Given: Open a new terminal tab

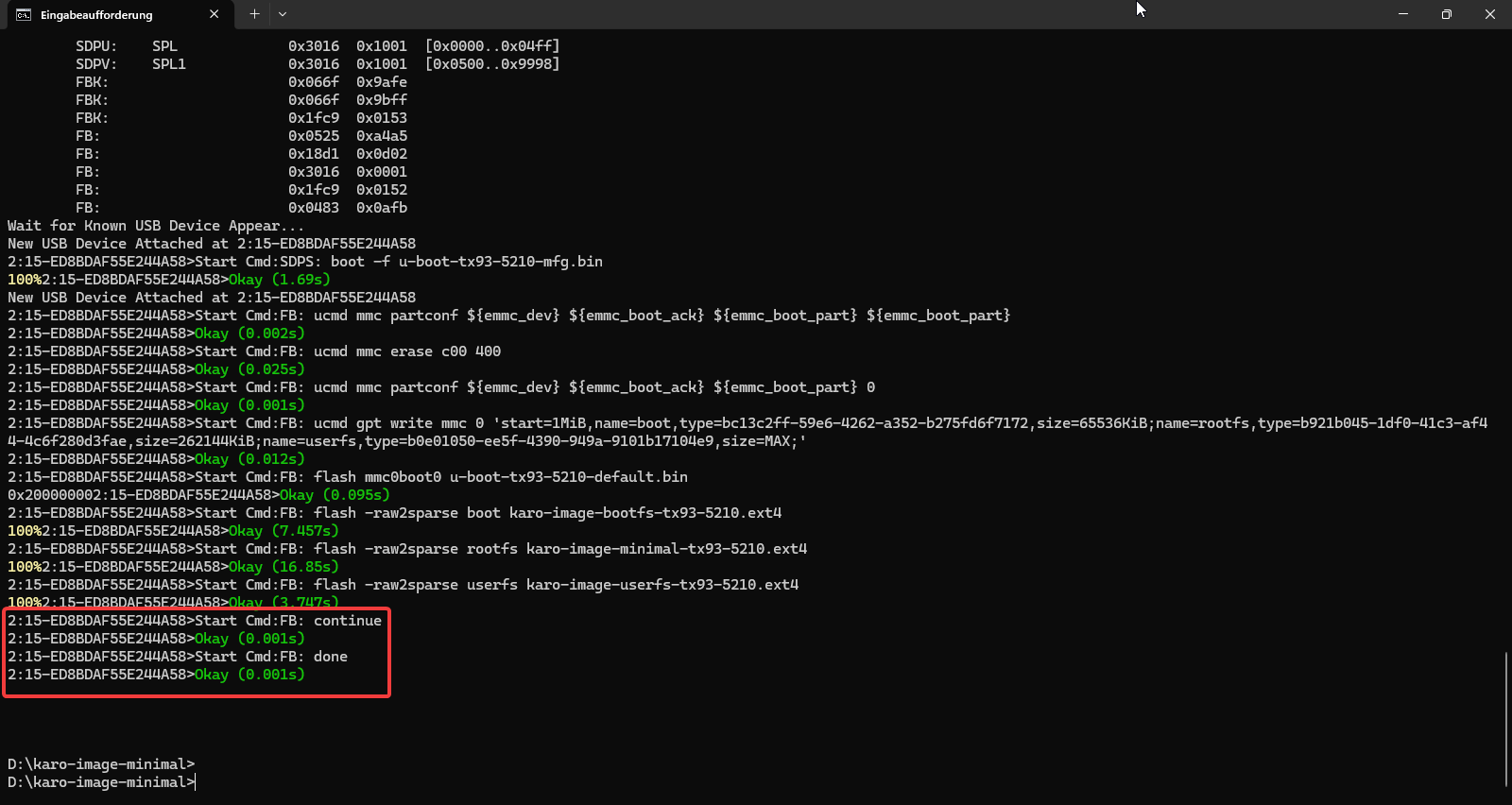Looking at the screenshot, I should 254,14.
